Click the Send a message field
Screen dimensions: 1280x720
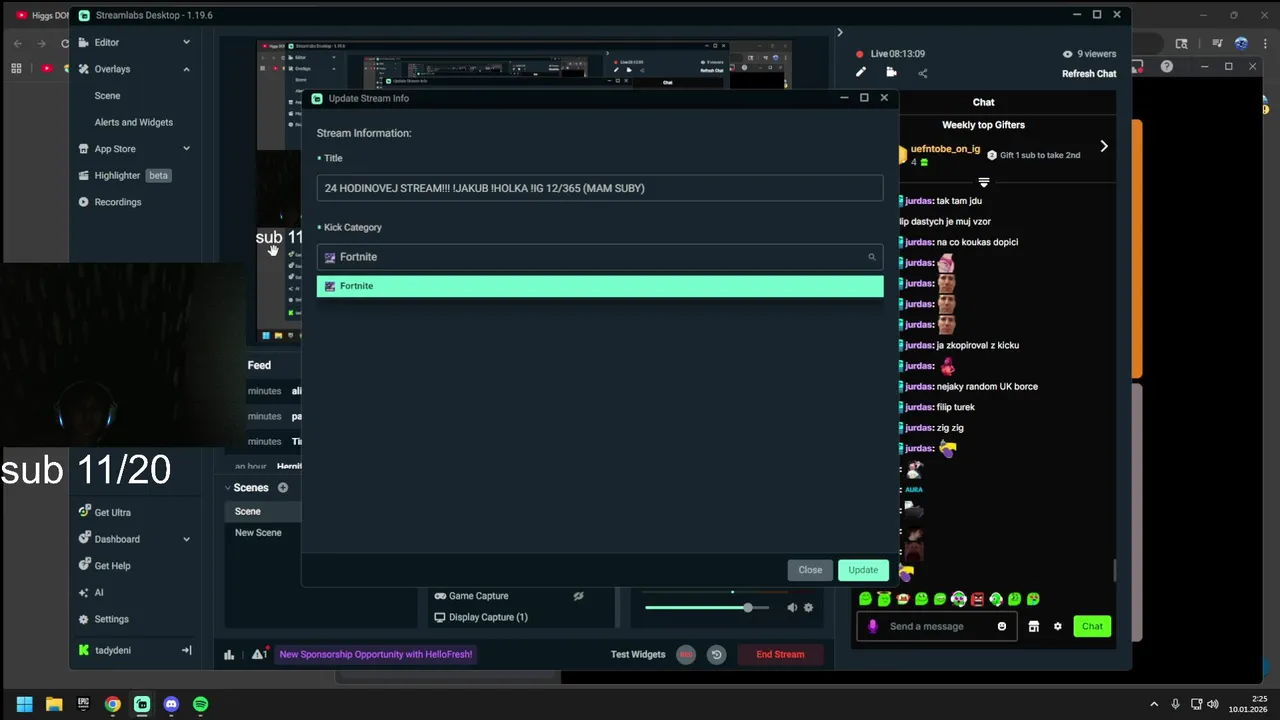click(938, 626)
